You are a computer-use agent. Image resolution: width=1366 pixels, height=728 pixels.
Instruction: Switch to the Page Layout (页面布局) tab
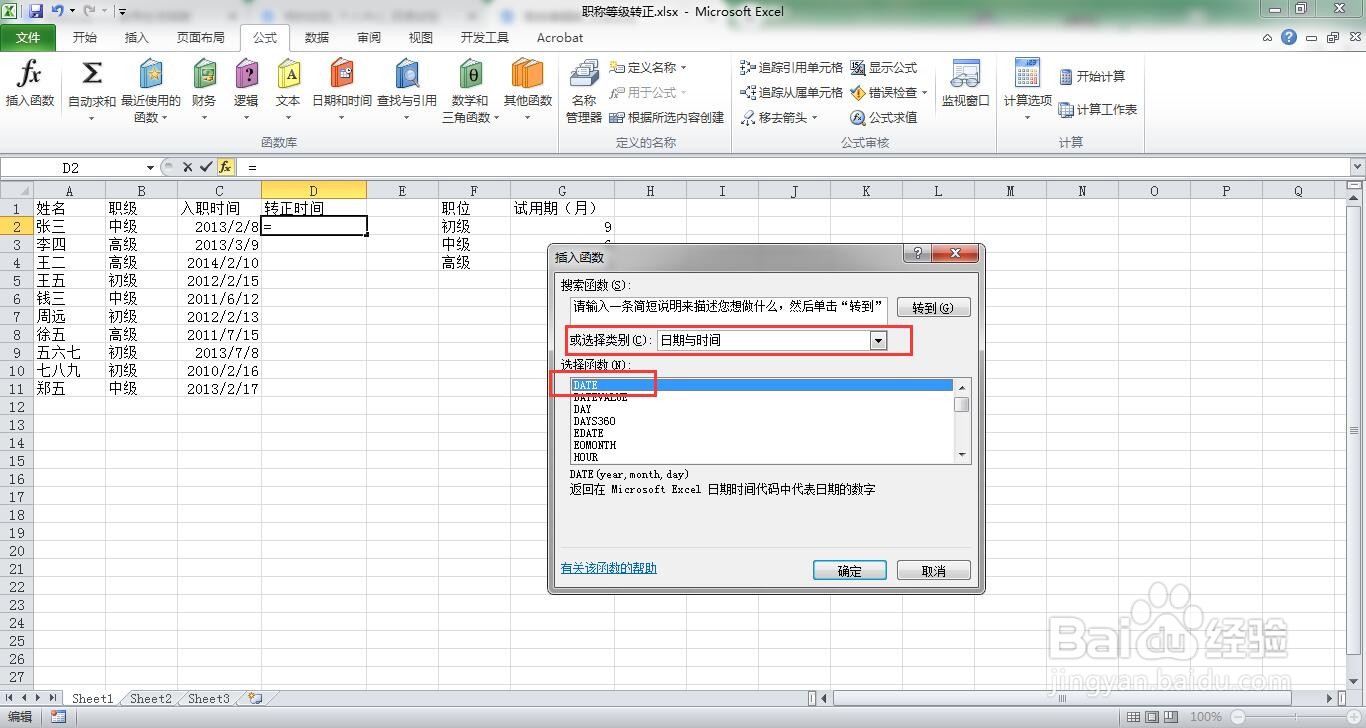coord(200,37)
